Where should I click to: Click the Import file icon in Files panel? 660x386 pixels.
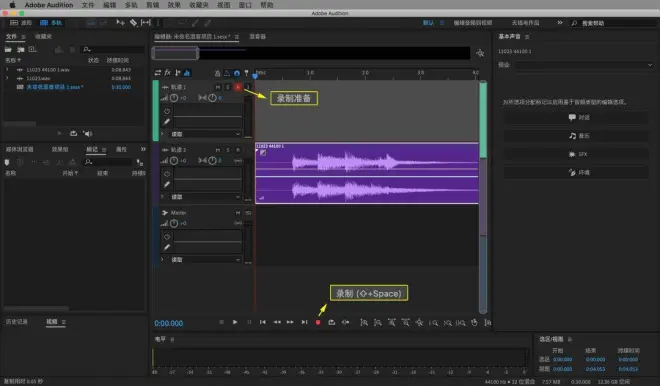(20, 49)
